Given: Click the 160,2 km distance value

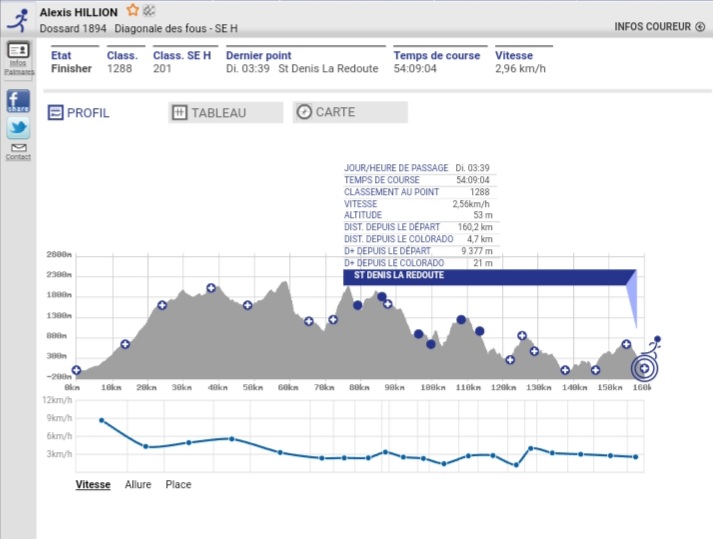Looking at the screenshot, I should 475,227.
